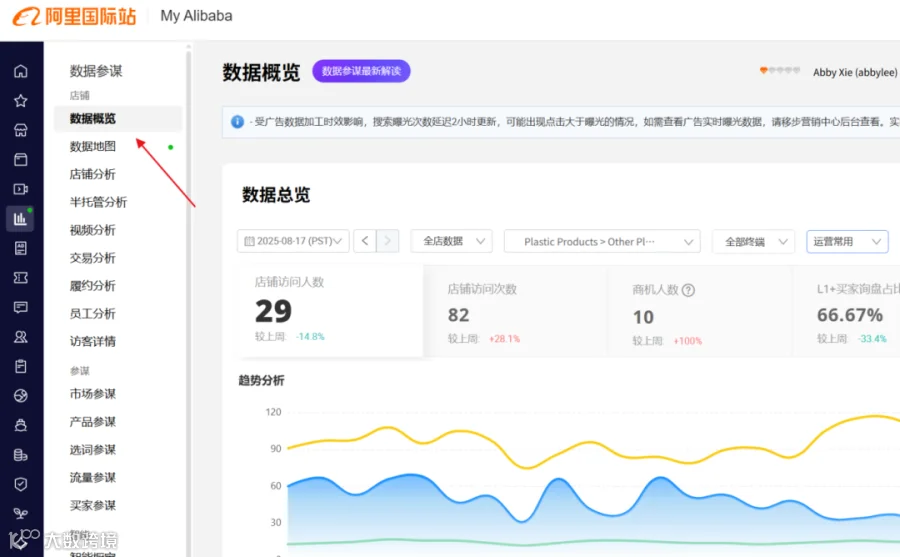Open 数据地图 in sidebar menu
The image size is (900, 557).
coord(92,146)
